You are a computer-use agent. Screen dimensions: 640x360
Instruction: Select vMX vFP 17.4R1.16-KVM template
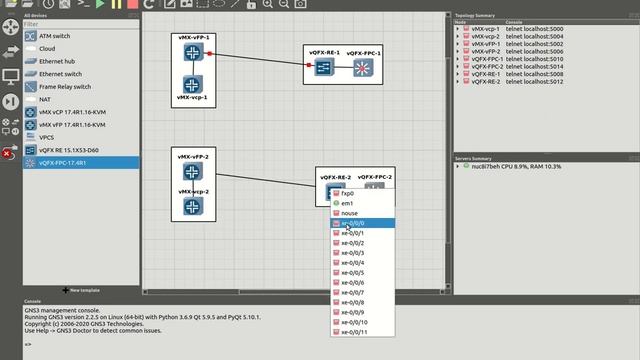click(81, 124)
